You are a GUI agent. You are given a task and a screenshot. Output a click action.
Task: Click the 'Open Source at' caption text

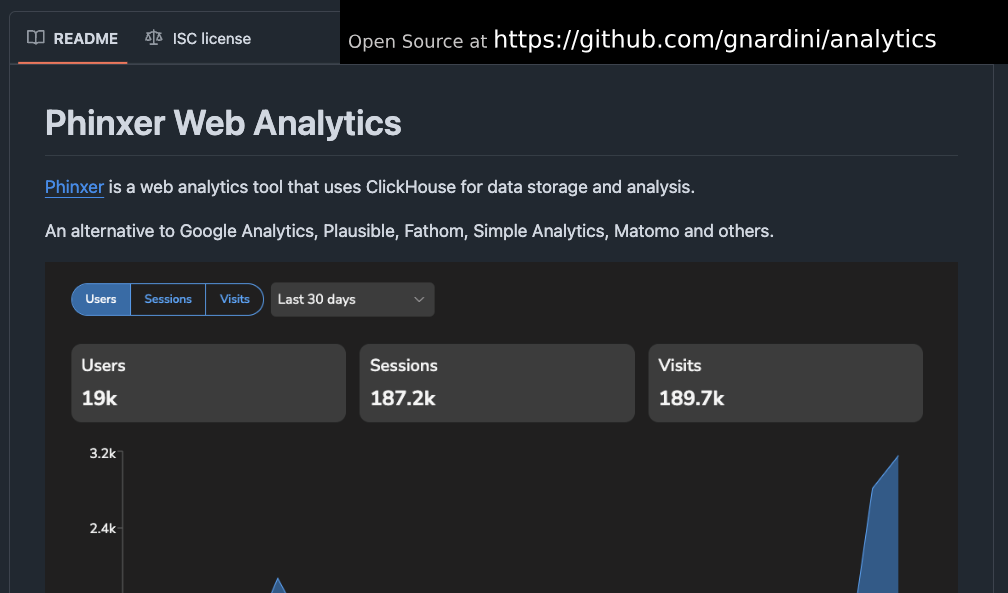418,42
